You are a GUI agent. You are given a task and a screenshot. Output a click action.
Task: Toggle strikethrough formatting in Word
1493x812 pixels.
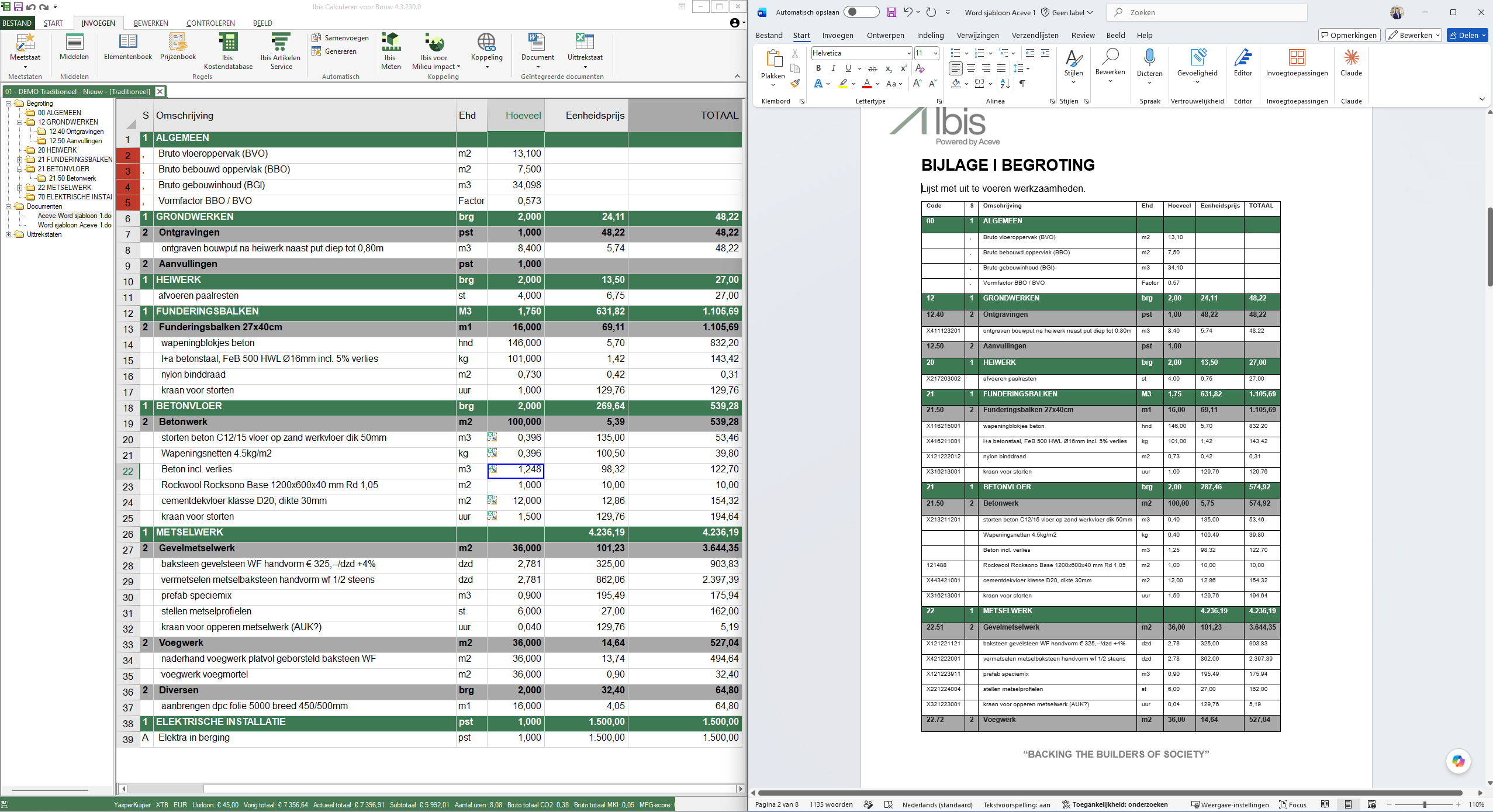point(873,68)
